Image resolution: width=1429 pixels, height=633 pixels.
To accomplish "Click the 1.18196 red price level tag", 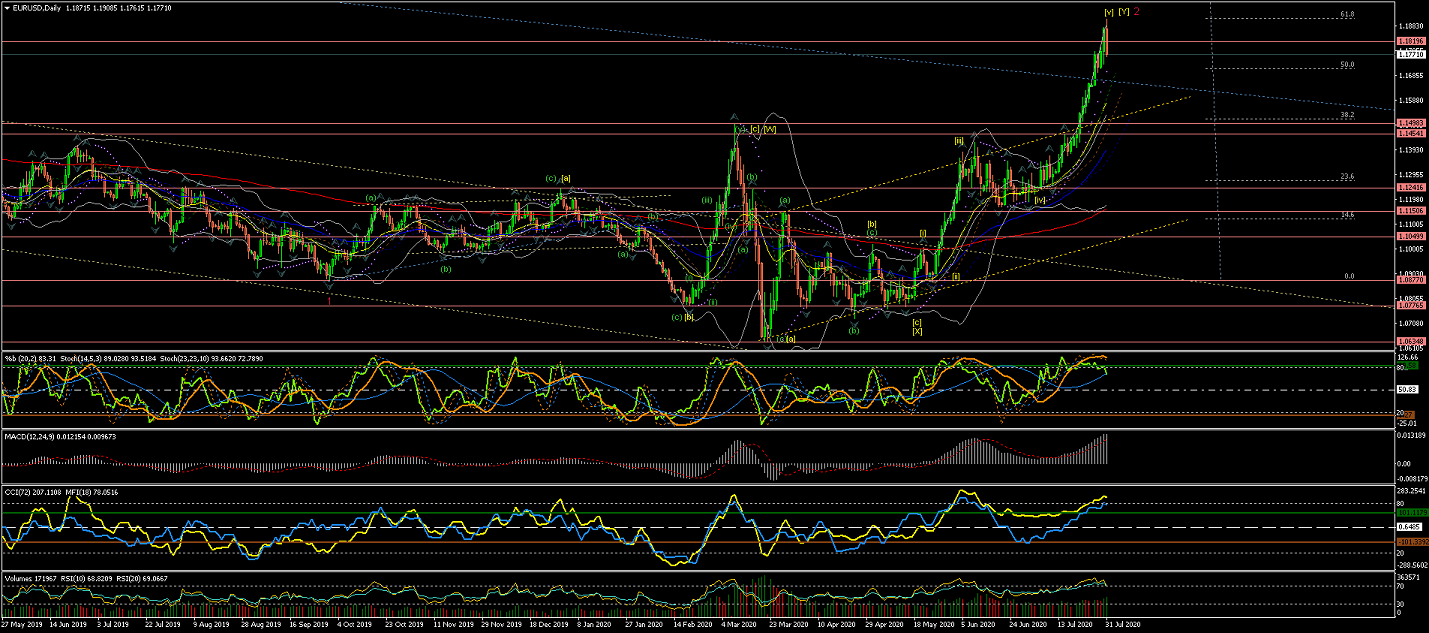I will click(x=1411, y=41).
